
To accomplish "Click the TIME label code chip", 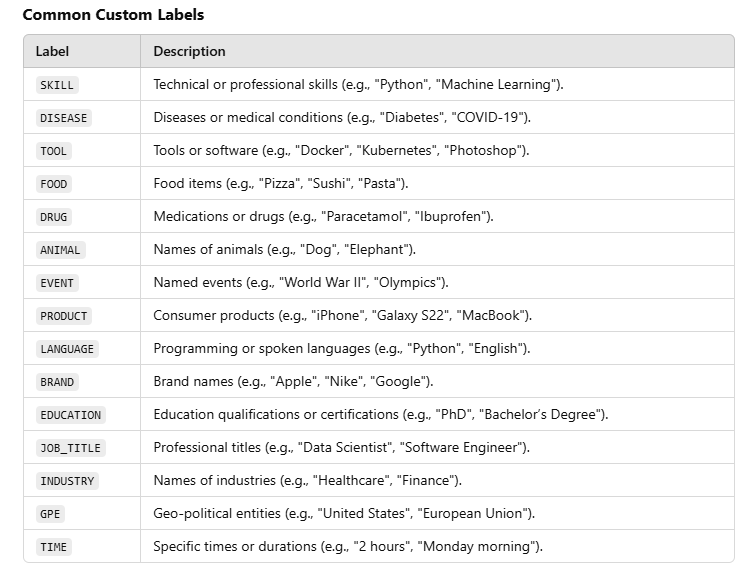I will (54, 547).
